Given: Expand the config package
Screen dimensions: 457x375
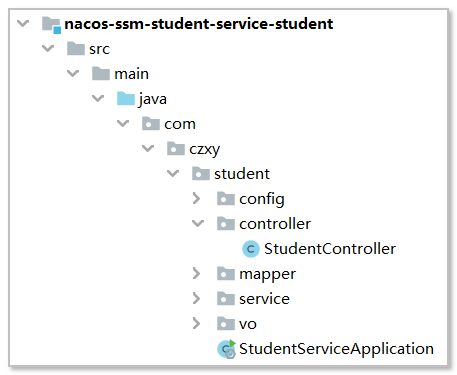Looking at the screenshot, I should click(196, 199).
